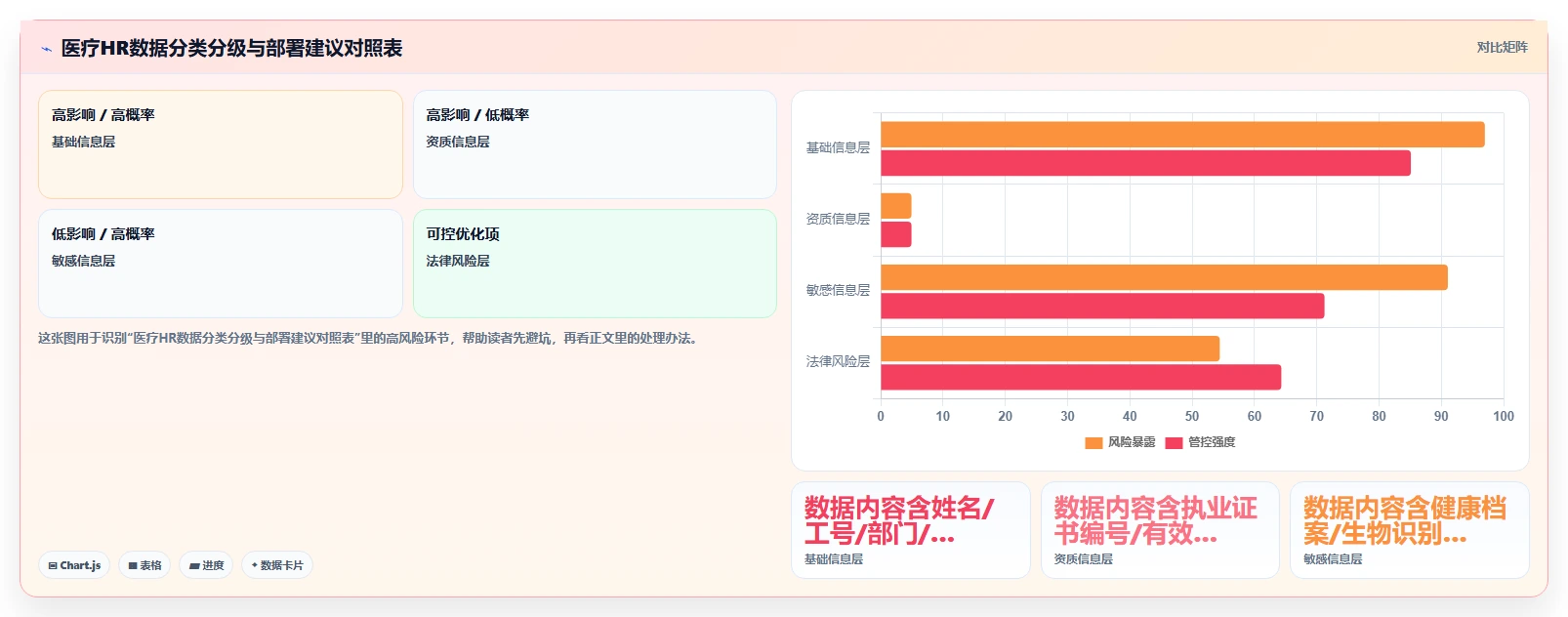
Task: Open the 数据内容含执业证书编号 data card
Action: pos(1160,530)
